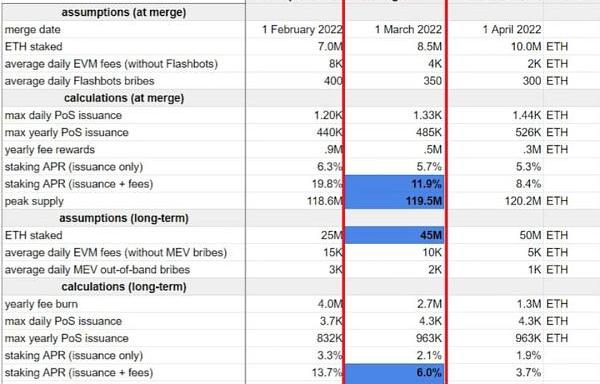
Task: Click the highlighted 45M ETH staked cell
Action: [395, 235]
